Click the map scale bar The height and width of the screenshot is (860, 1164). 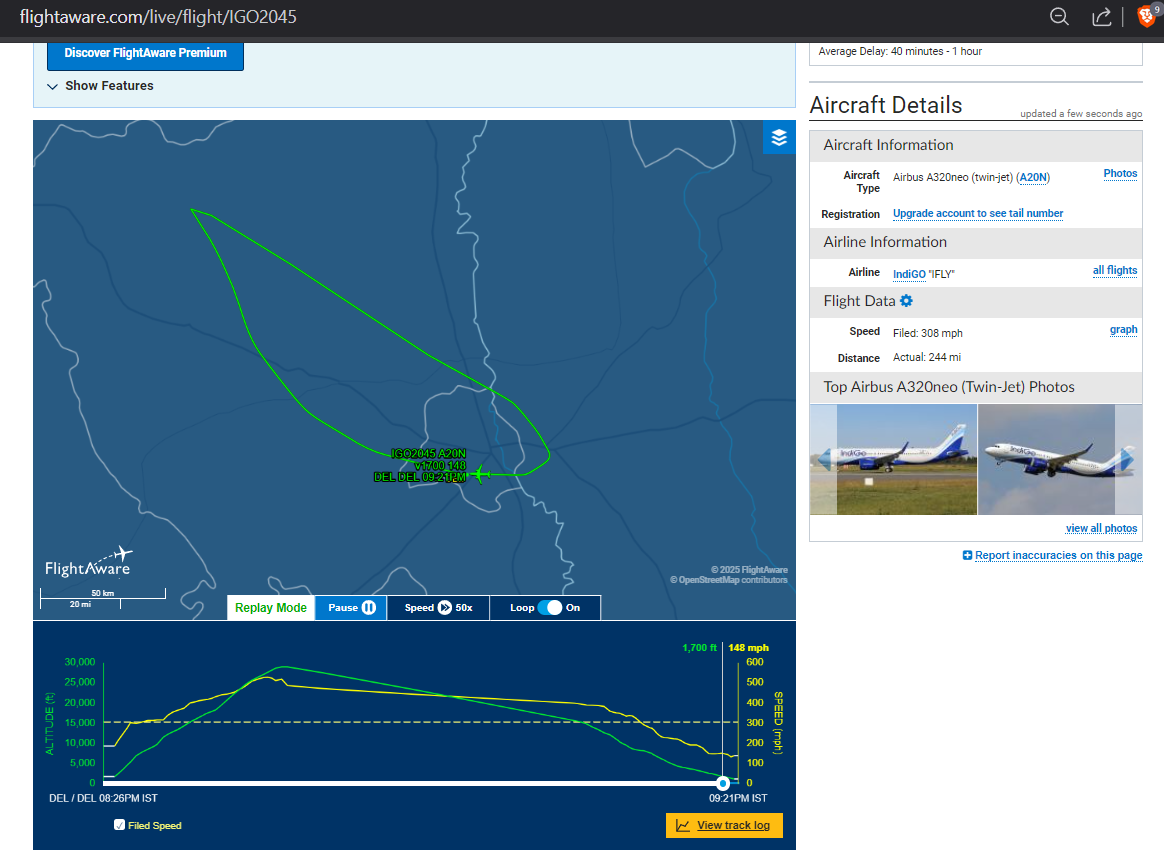click(x=103, y=598)
